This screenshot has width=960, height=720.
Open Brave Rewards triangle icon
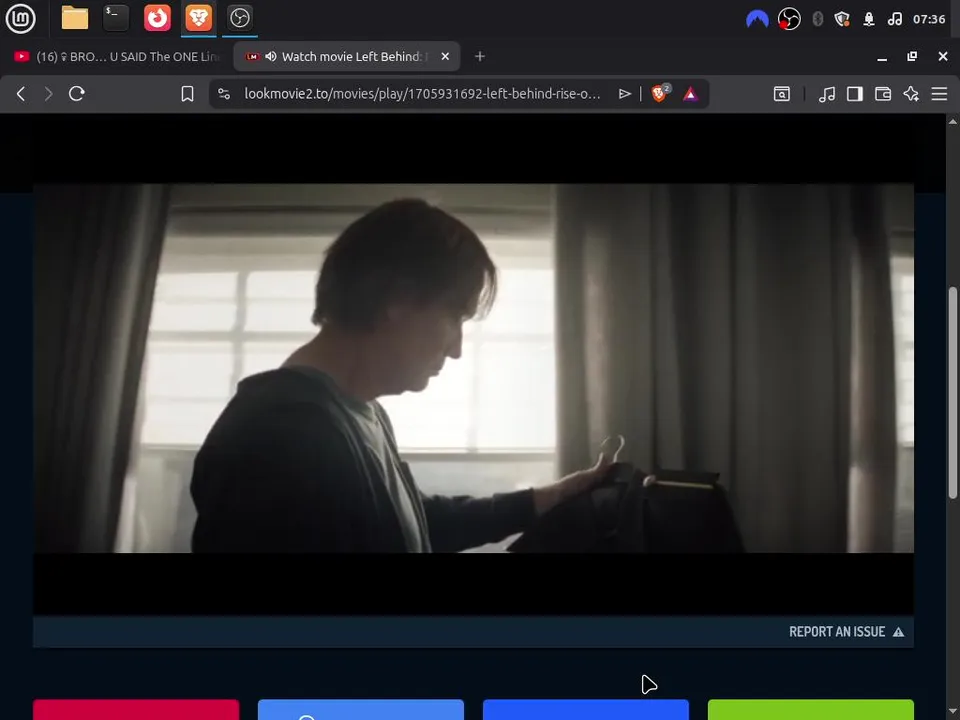[690, 94]
